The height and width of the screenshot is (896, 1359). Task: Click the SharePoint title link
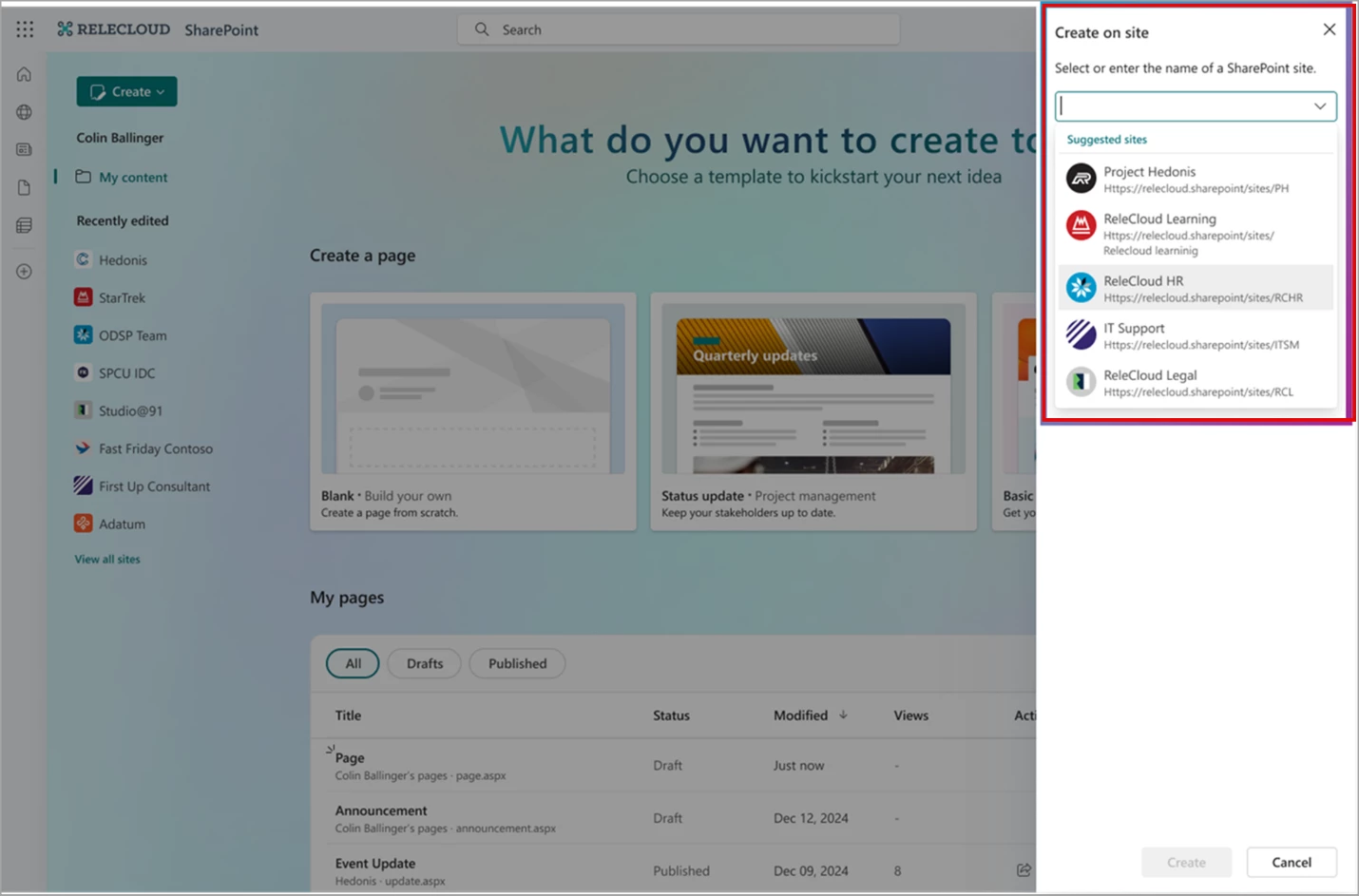[x=221, y=29]
